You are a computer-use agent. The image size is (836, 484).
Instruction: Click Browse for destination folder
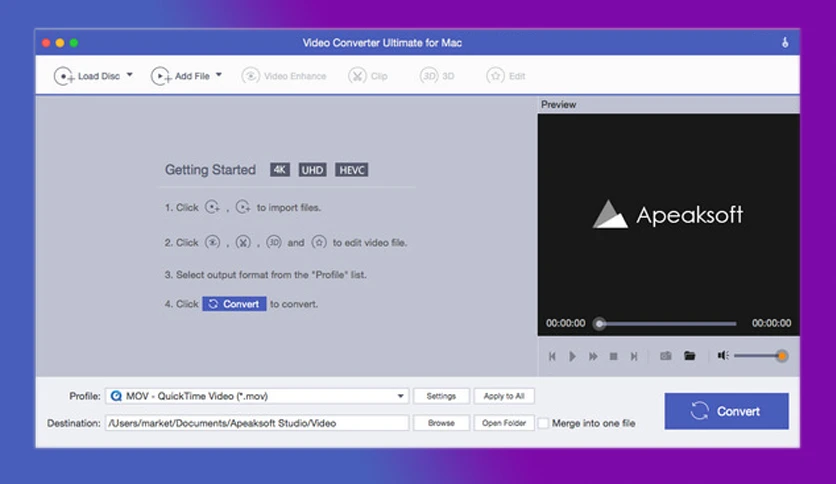(x=441, y=423)
